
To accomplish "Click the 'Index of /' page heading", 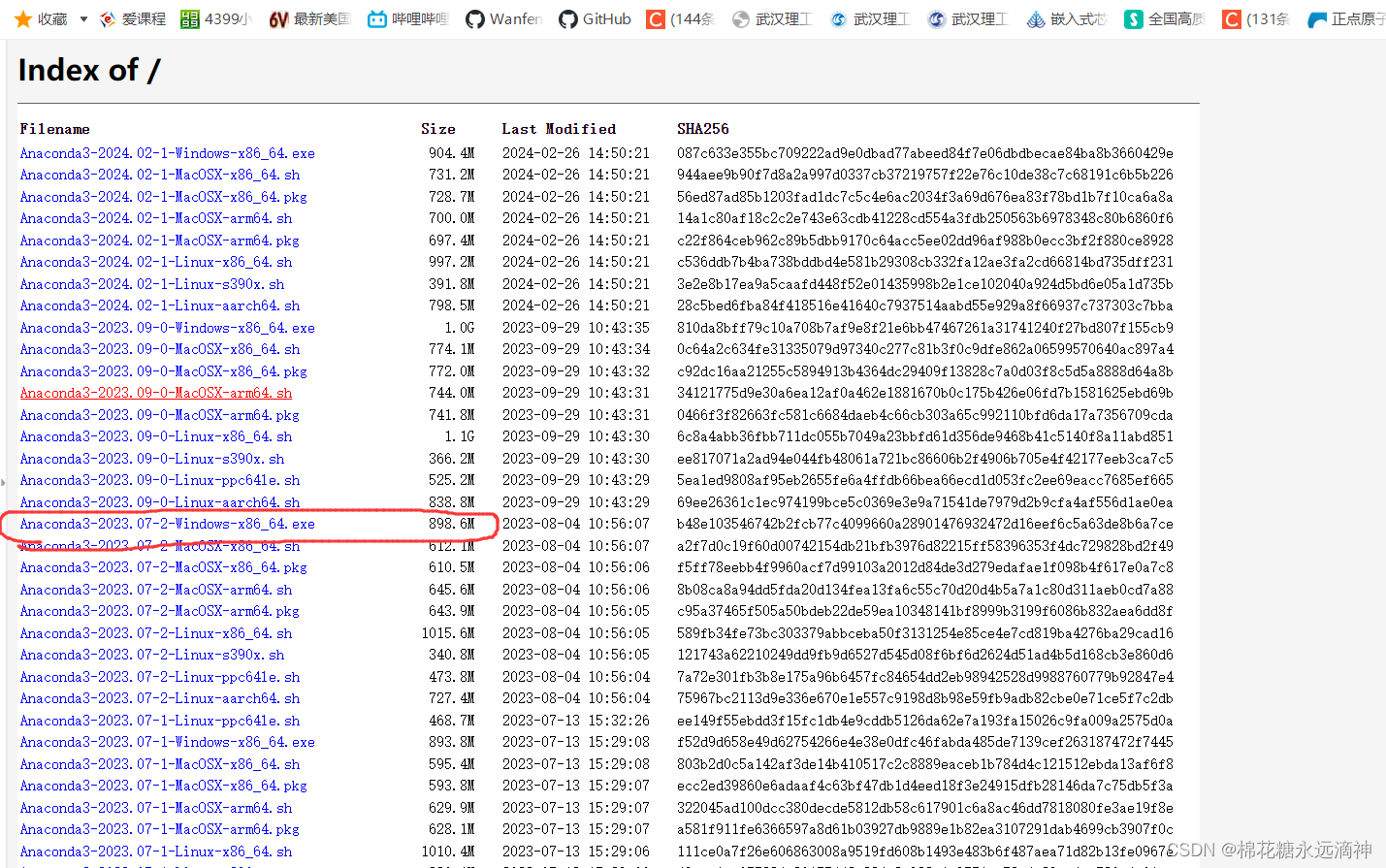I will point(88,70).
